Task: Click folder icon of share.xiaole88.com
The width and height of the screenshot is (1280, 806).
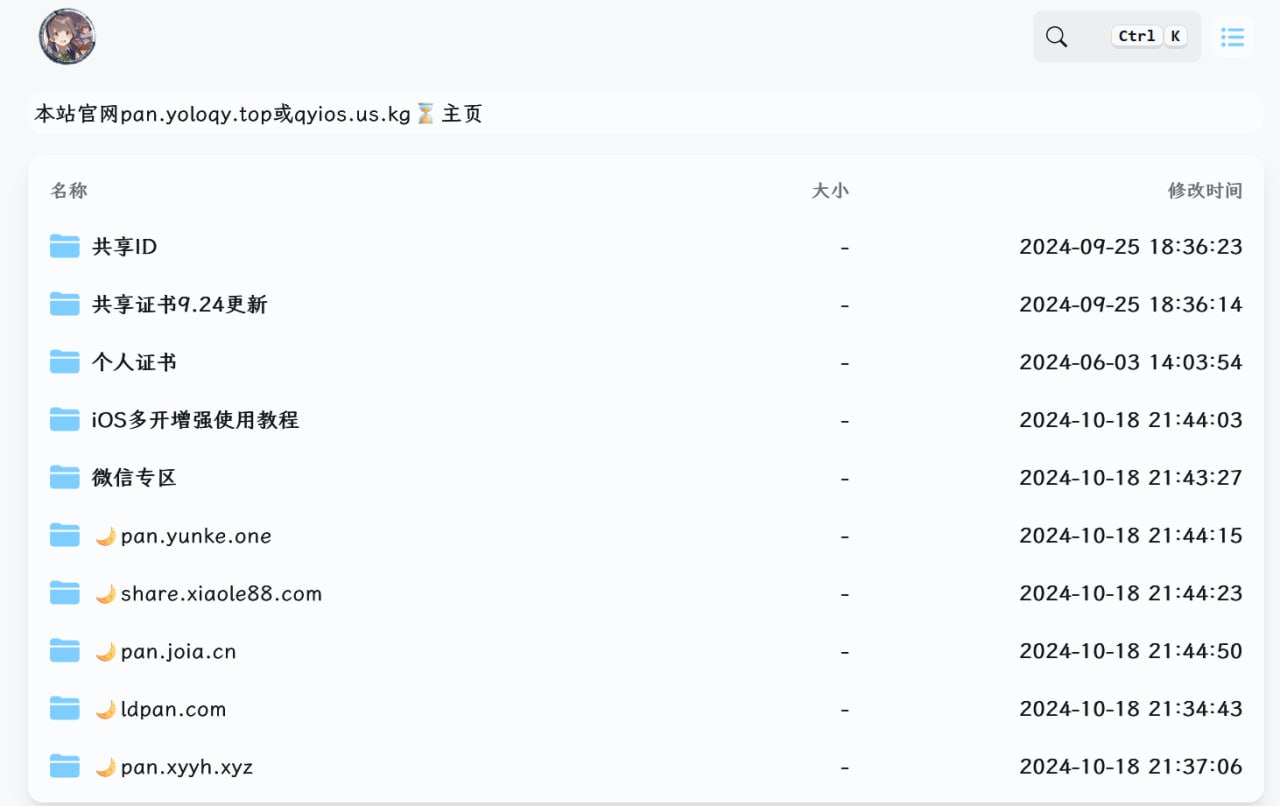Action: [65, 594]
